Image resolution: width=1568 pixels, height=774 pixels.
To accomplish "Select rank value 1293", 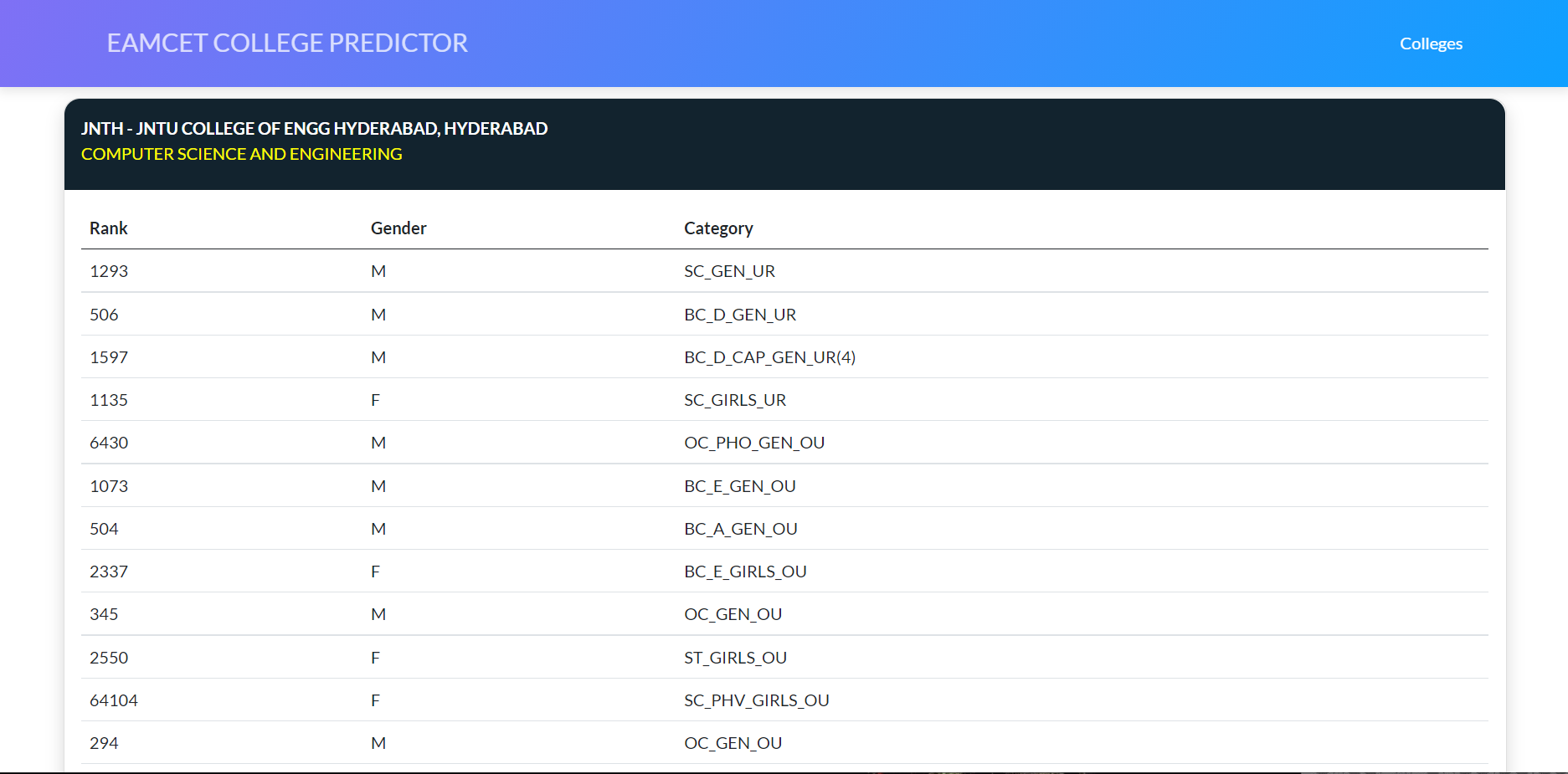I will (109, 271).
